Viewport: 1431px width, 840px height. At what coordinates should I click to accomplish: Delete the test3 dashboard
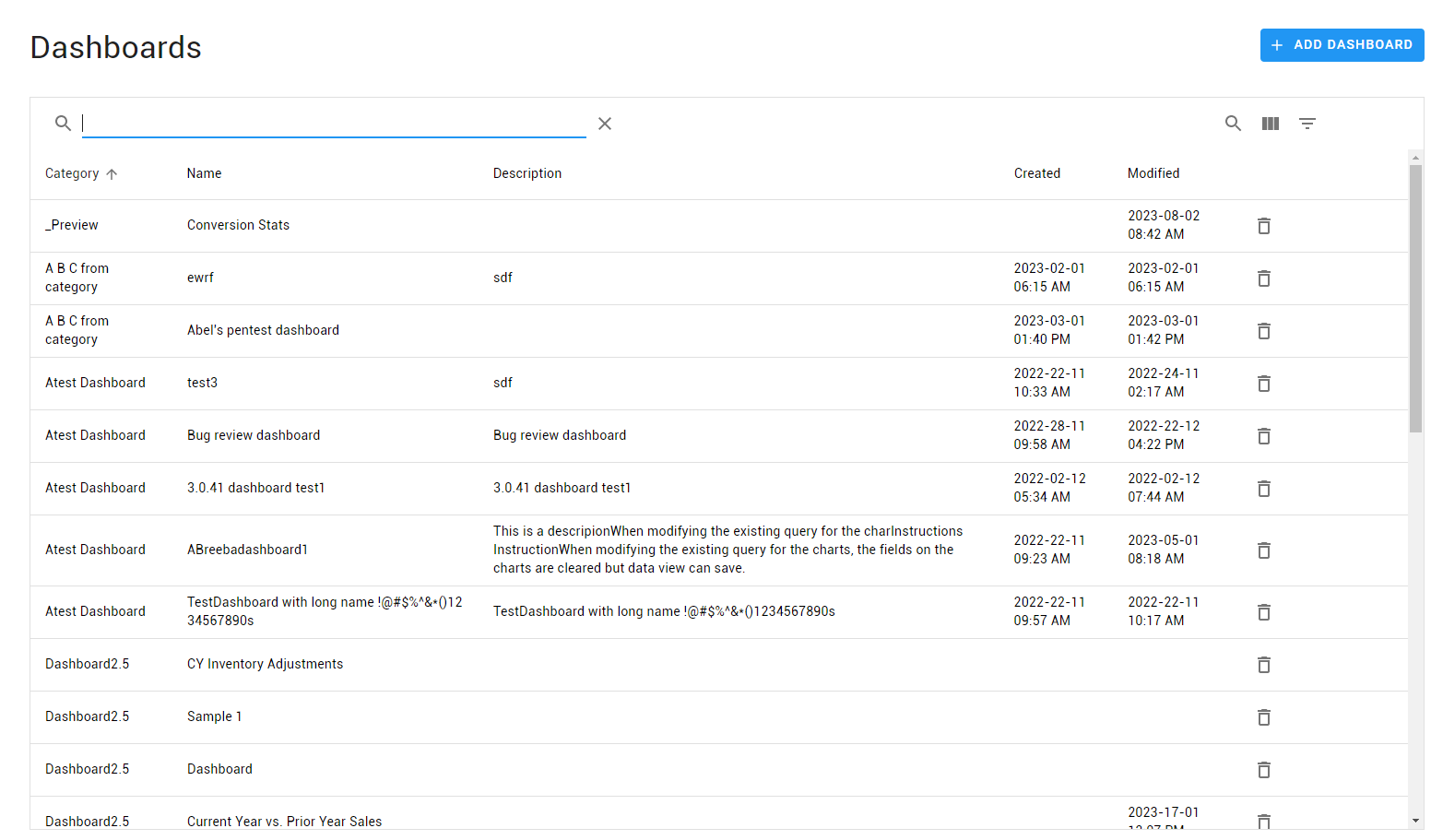[x=1264, y=384]
